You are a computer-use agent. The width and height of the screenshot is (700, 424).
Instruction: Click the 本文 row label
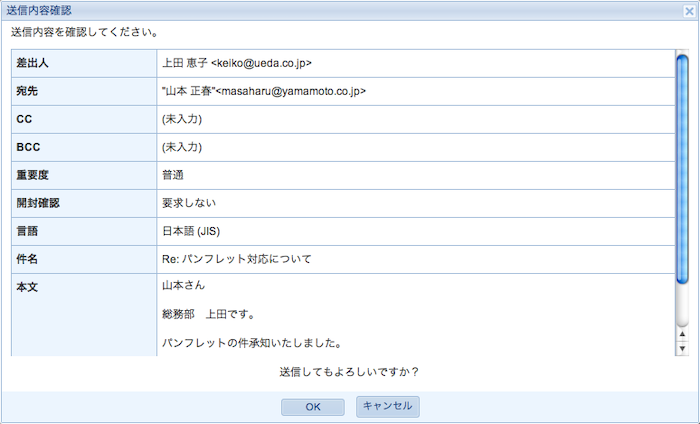[27, 287]
